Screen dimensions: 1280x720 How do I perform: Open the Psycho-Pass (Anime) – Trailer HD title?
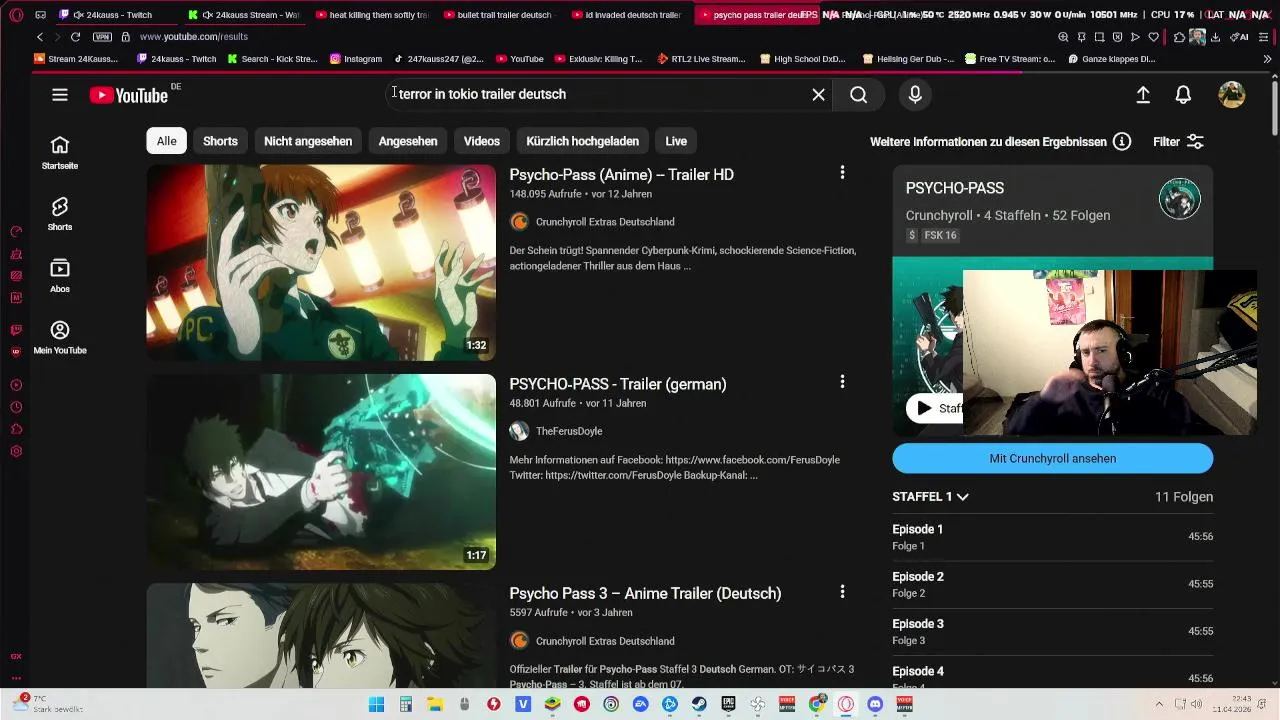(621, 175)
